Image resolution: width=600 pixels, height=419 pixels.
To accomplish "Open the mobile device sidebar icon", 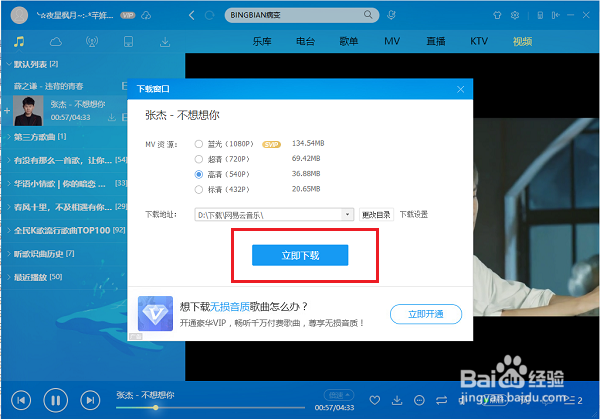I will (129, 41).
